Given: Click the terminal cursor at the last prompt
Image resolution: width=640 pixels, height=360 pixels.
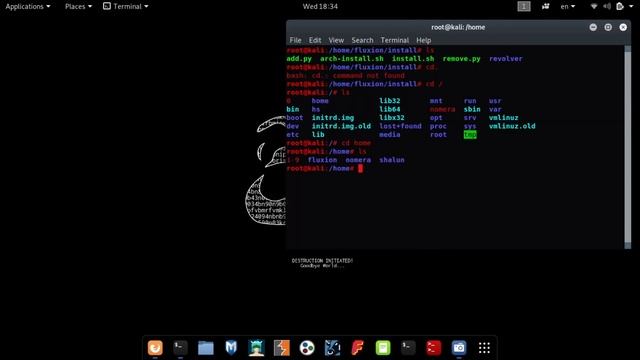Looking at the screenshot, I should tap(360, 168).
